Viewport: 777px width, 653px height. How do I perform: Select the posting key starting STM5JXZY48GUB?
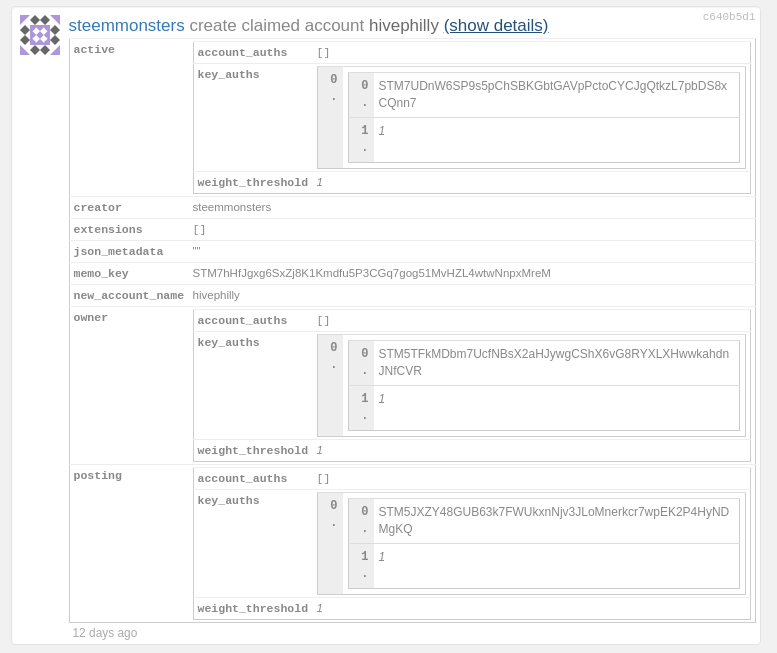pyautogui.click(x=553, y=520)
